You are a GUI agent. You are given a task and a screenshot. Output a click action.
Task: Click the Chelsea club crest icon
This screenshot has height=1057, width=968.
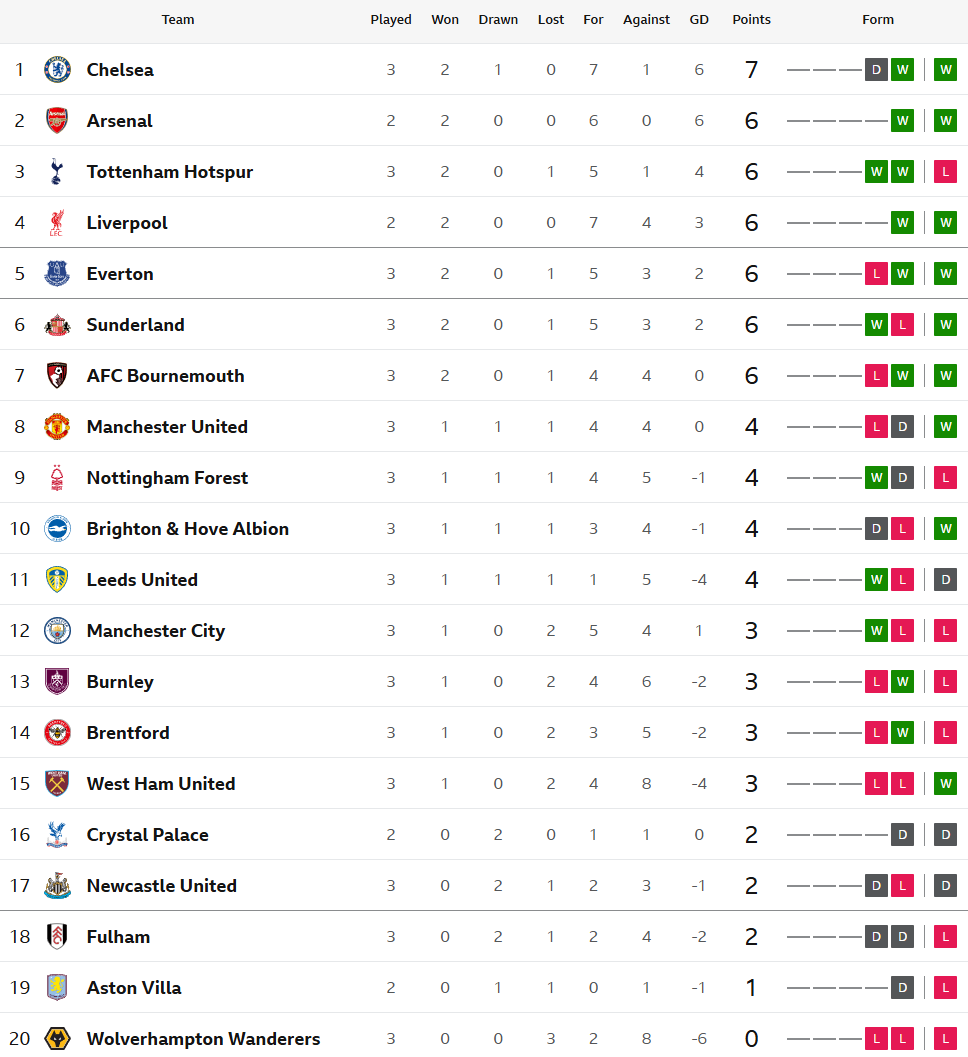(x=57, y=69)
